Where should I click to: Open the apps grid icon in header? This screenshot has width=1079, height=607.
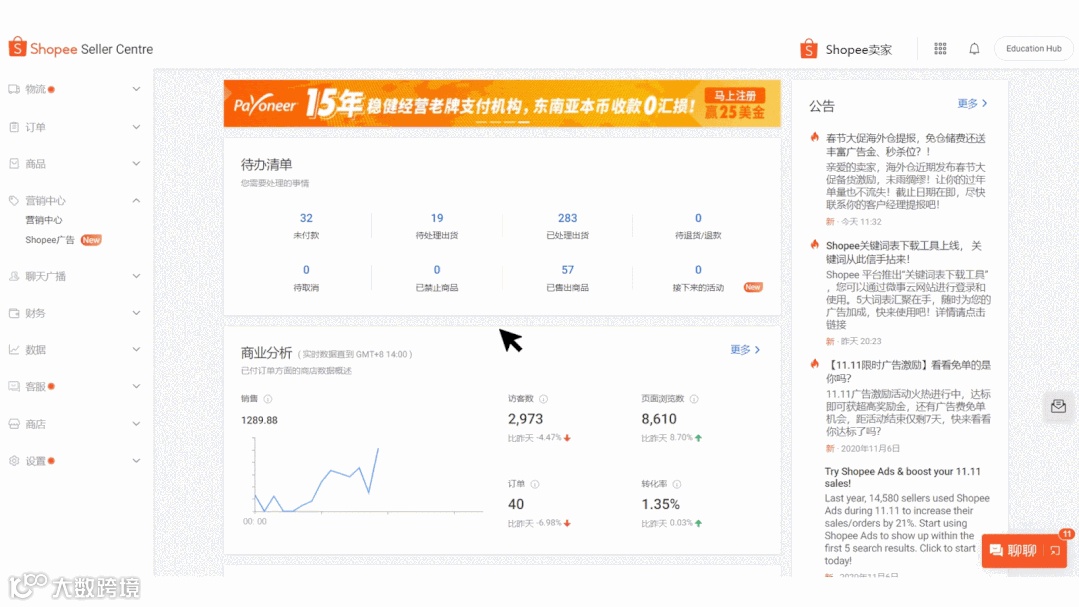[940, 48]
